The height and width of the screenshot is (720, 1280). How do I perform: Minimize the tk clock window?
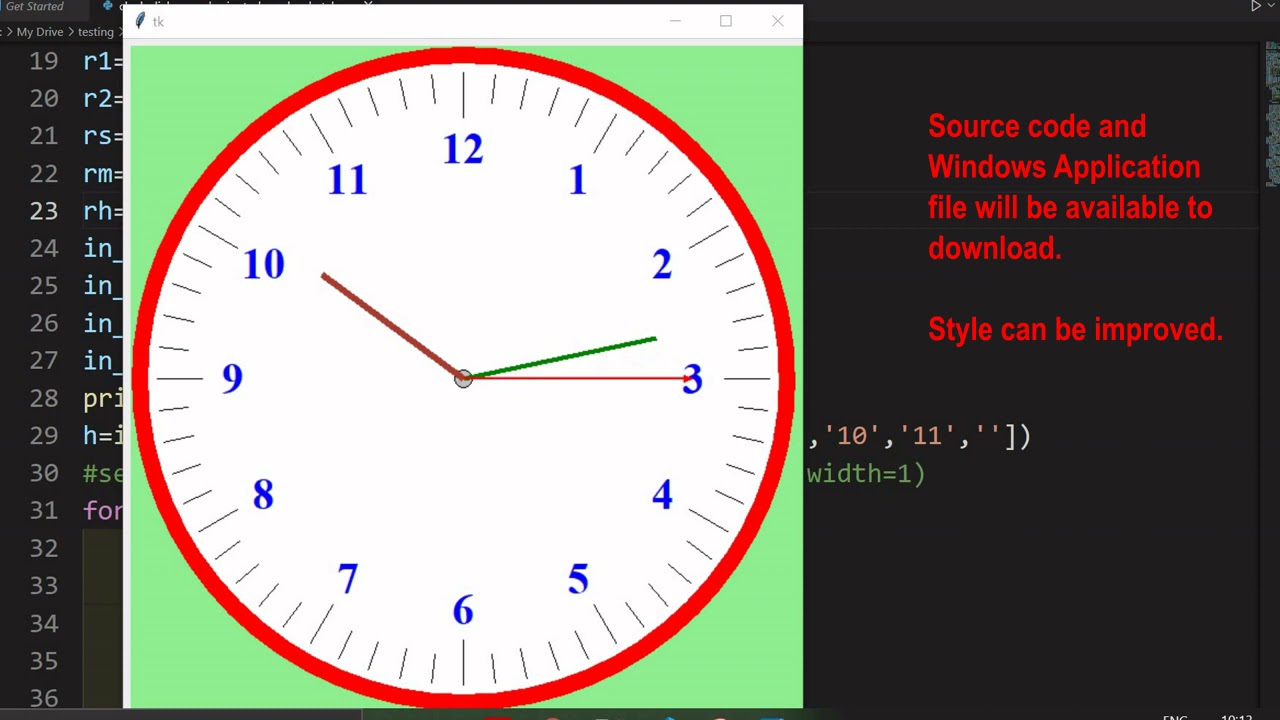pos(675,21)
